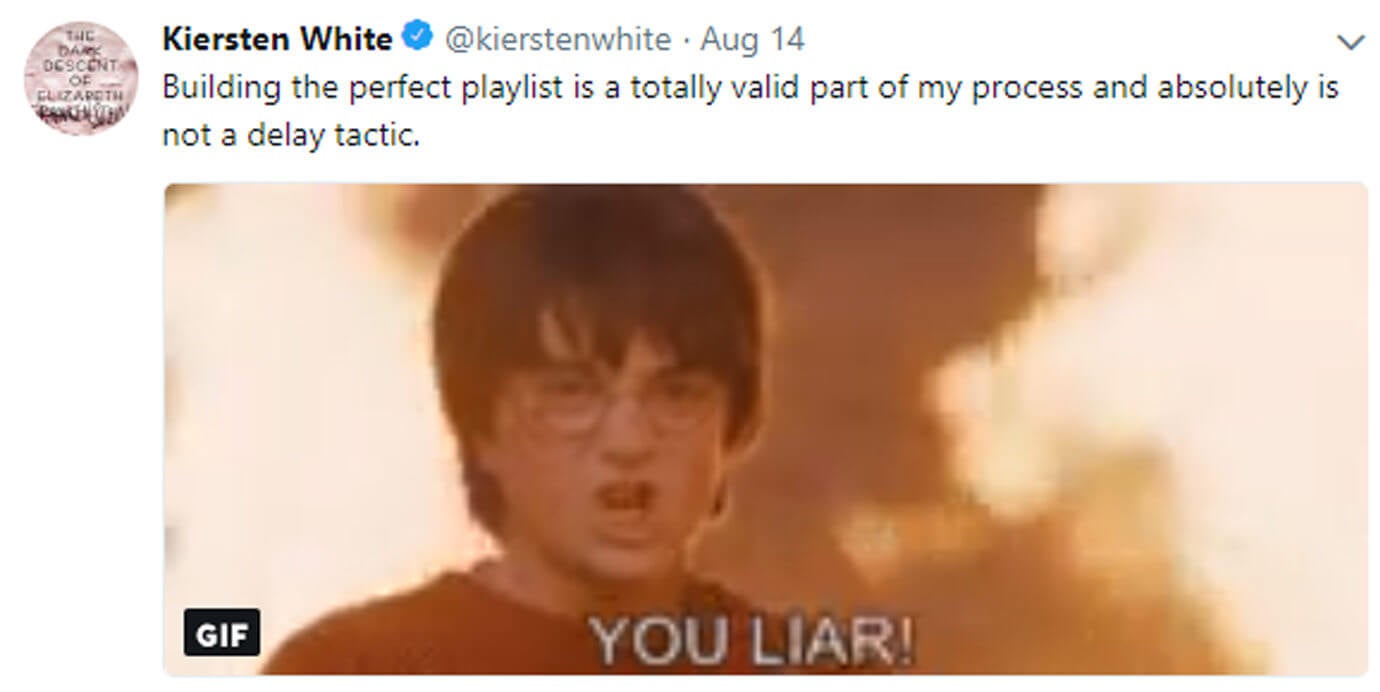Image resolution: width=1380 pixels, height=692 pixels.
Task: Click the words 'not a delay tactic'
Action: pos(288,134)
